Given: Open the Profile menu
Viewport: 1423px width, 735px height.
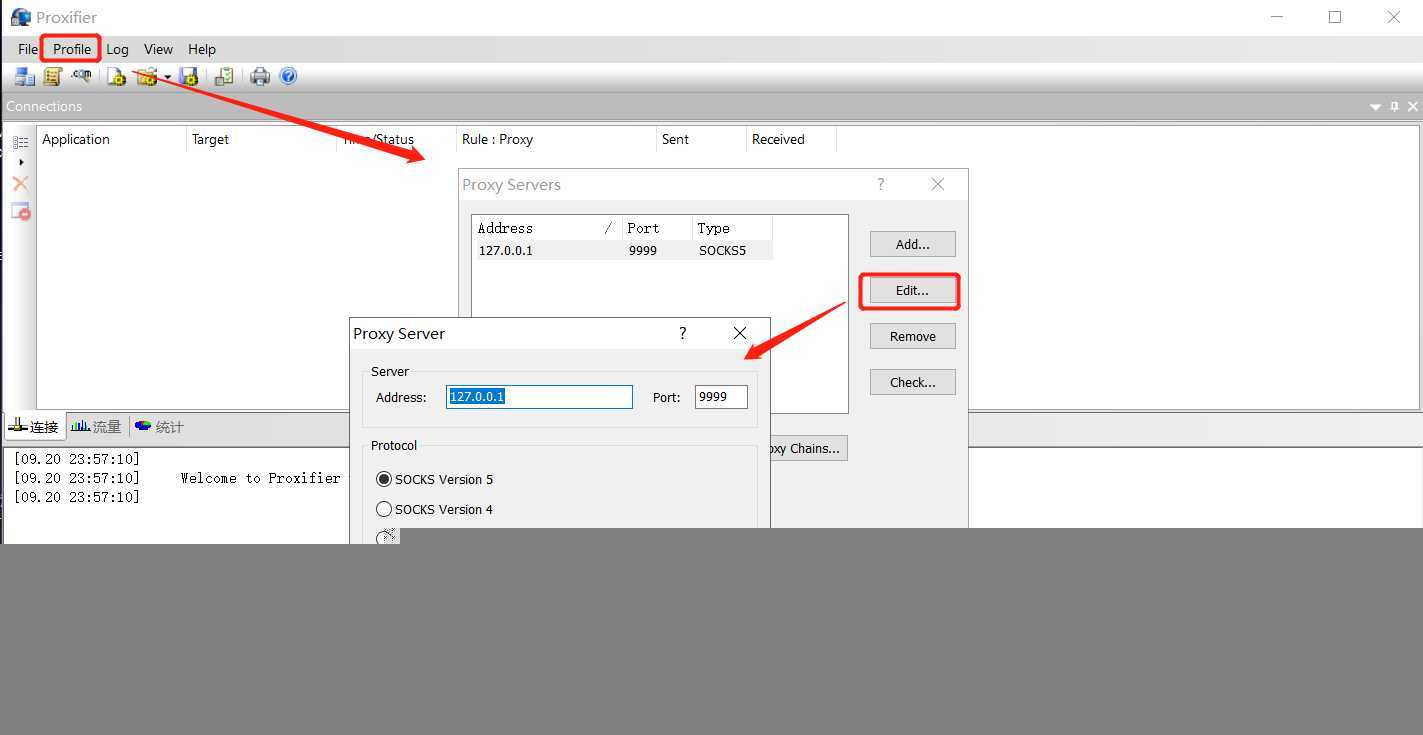Looking at the screenshot, I should pyautogui.click(x=72, y=49).
